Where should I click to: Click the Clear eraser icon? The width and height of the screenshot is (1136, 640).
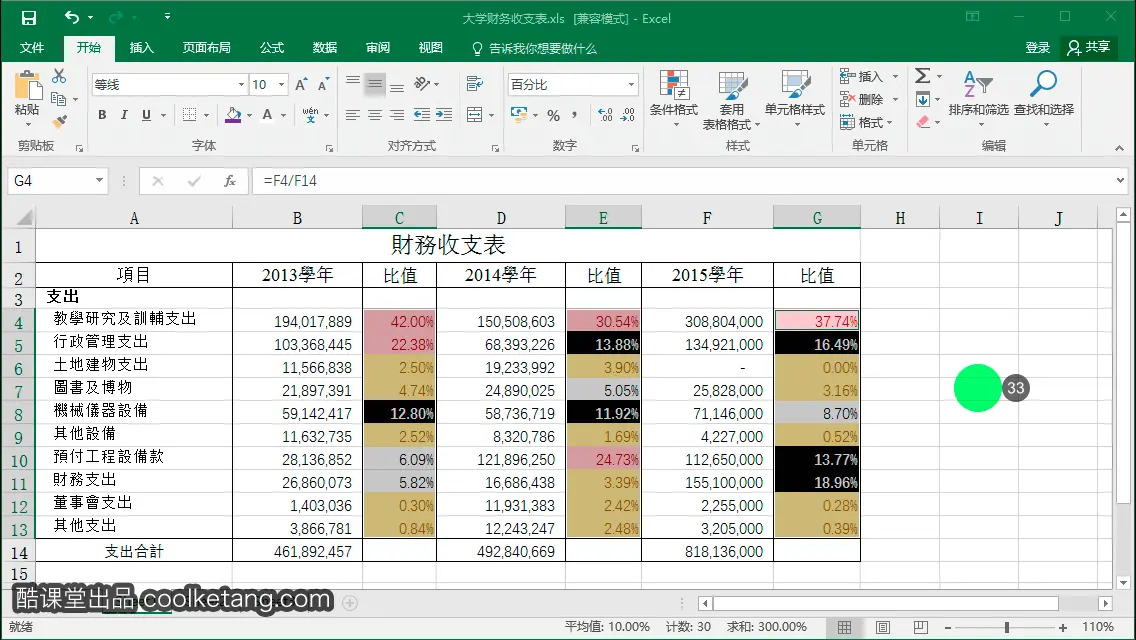pos(922,122)
